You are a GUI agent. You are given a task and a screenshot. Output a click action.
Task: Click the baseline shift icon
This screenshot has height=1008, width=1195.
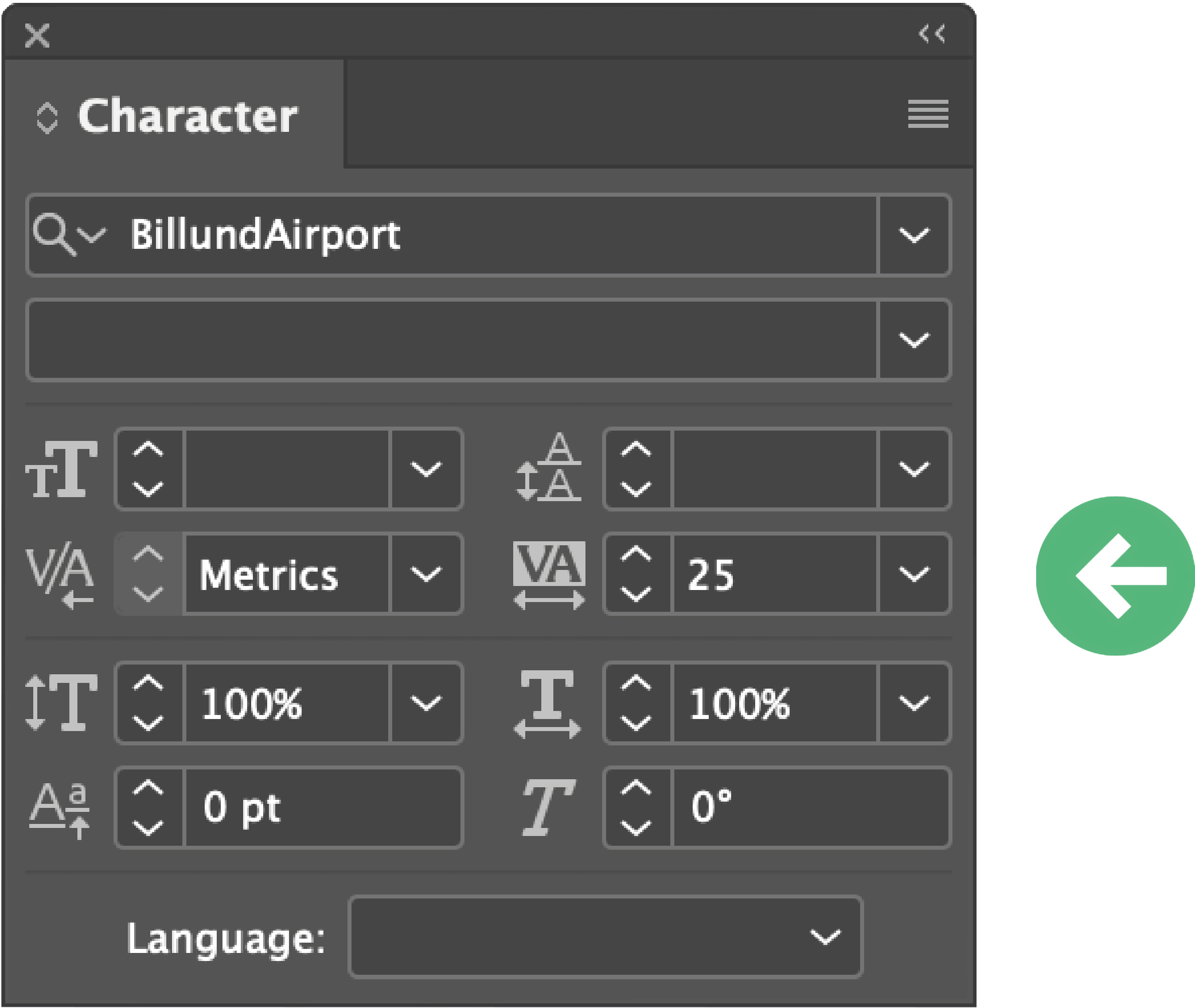pyautogui.click(x=60, y=811)
